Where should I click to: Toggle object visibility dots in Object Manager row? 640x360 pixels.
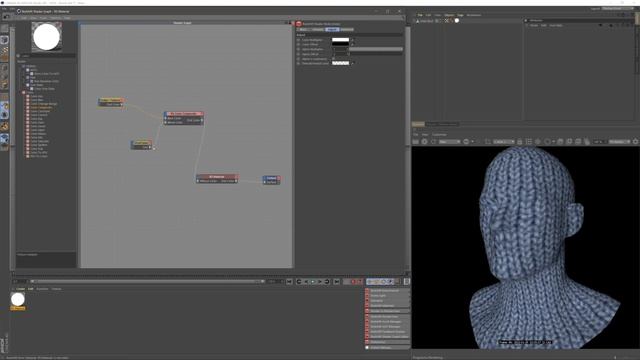(438, 20)
